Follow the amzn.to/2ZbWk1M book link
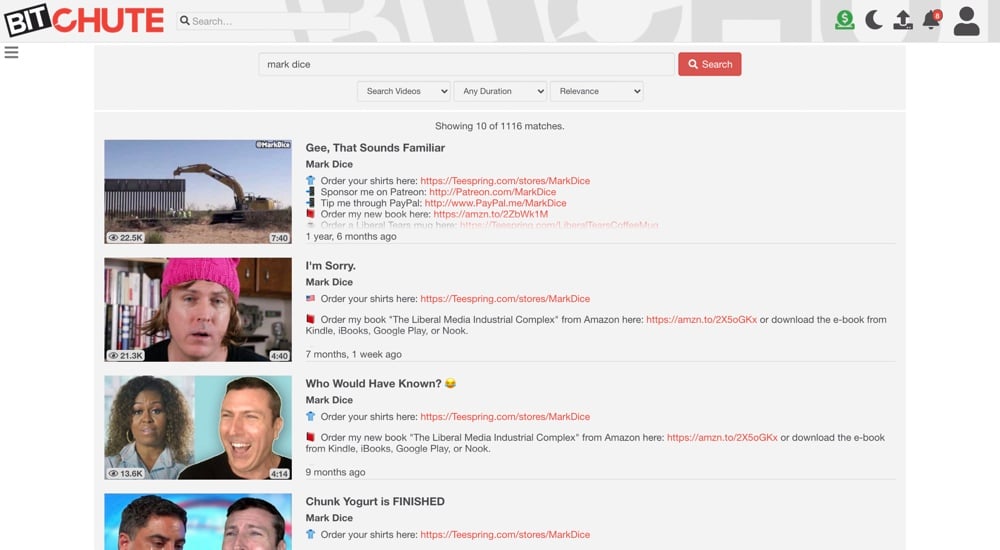 [490, 214]
